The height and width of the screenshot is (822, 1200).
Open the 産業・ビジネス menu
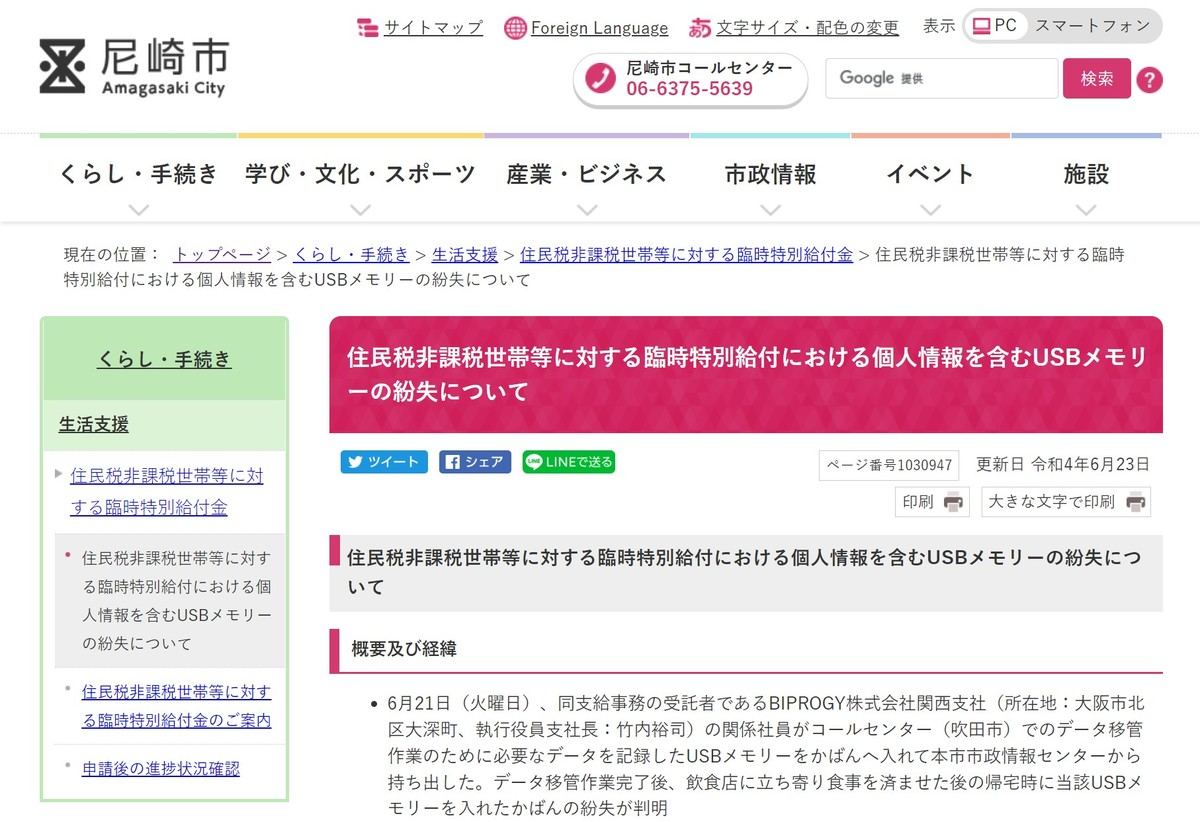coord(587,174)
